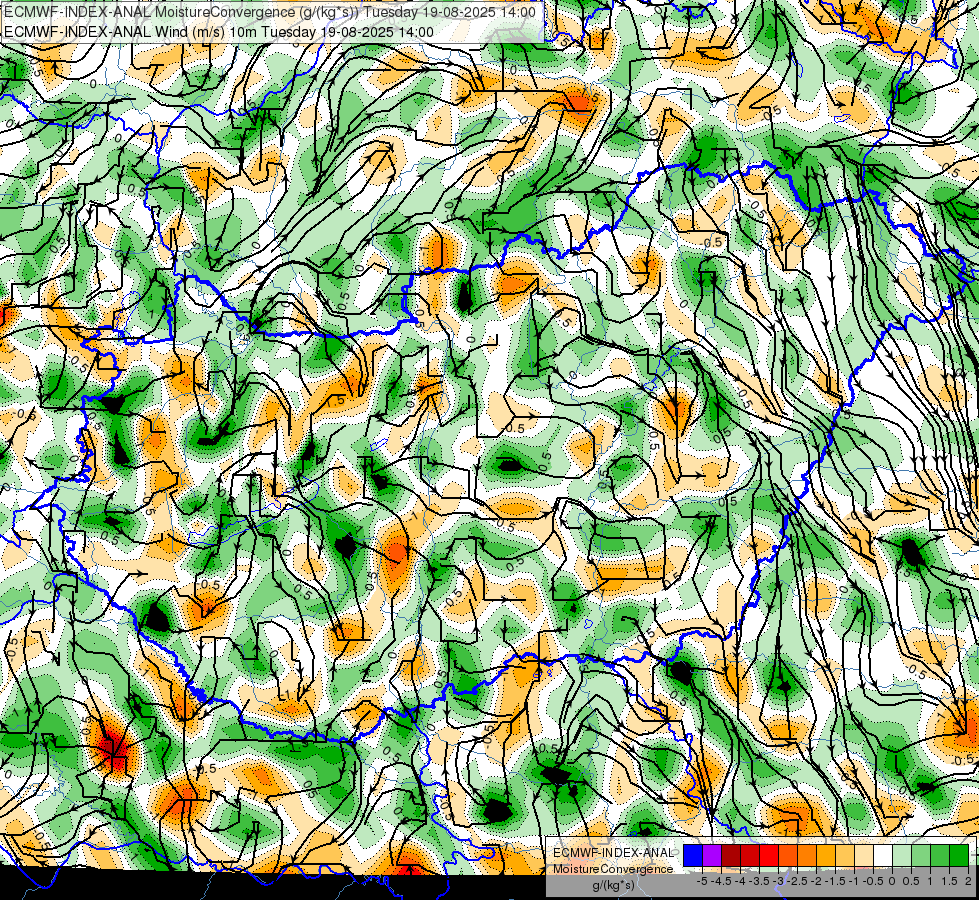Pick the amber swatch between -2 and -1.5

click(x=826, y=856)
